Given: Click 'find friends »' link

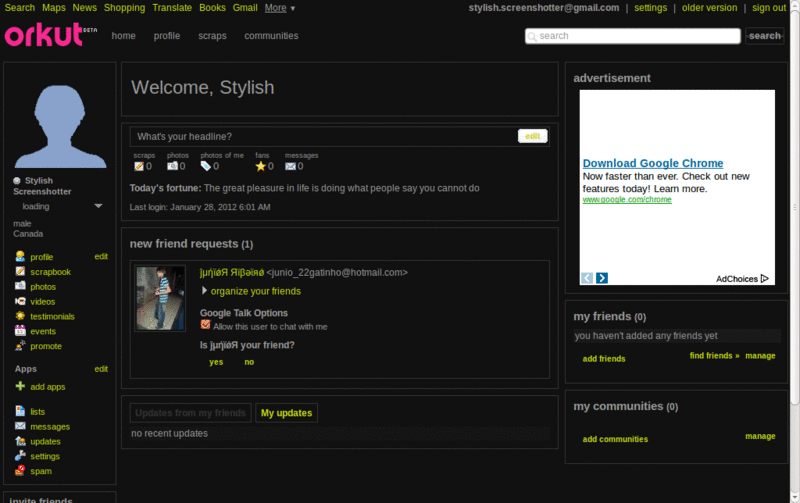Looking at the screenshot, I should pyautogui.click(x=714, y=356).
